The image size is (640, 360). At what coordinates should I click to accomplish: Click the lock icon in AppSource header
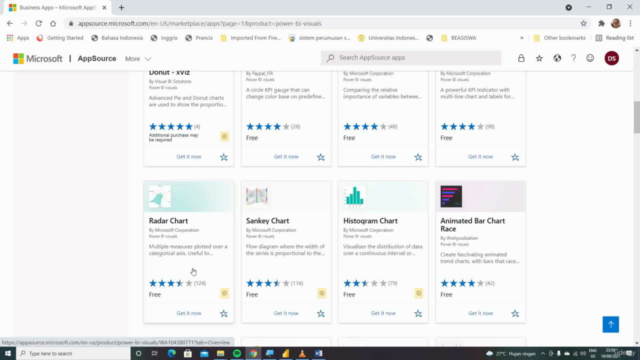521,58
